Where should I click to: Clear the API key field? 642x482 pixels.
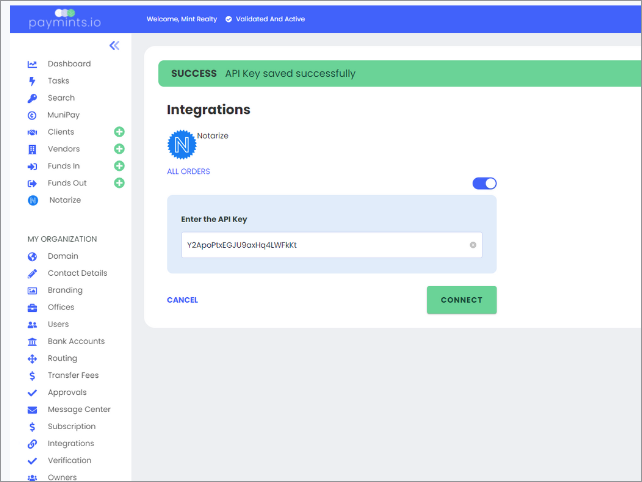(x=473, y=245)
